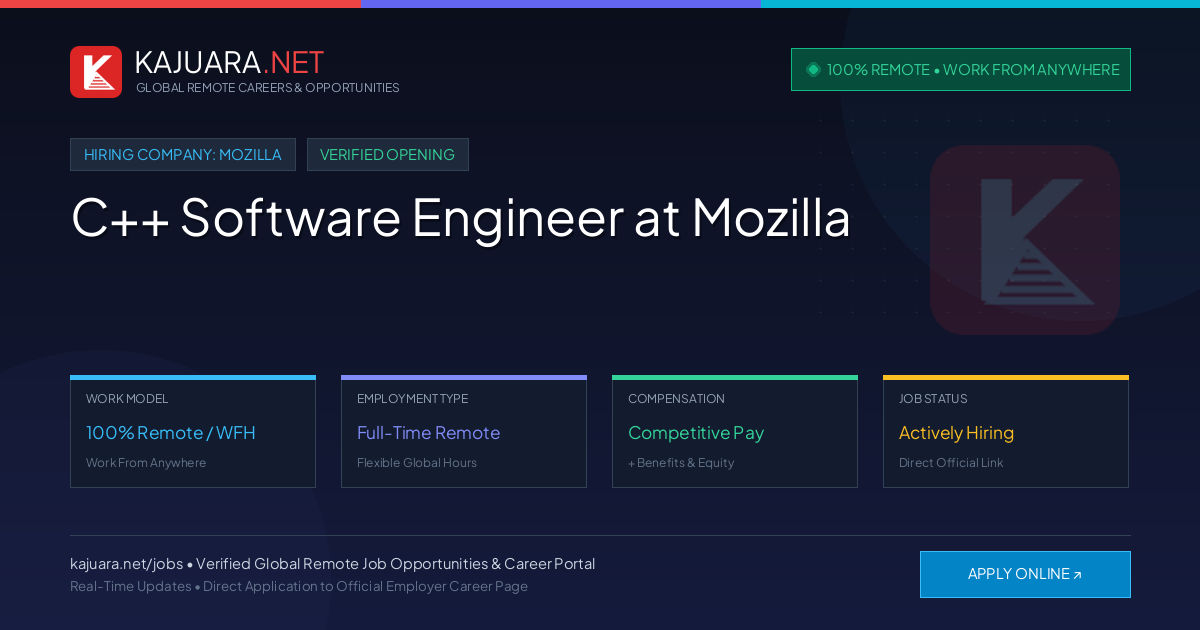The width and height of the screenshot is (1200, 630).
Task: Open the Employment Type card
Action: pos(464,432)
